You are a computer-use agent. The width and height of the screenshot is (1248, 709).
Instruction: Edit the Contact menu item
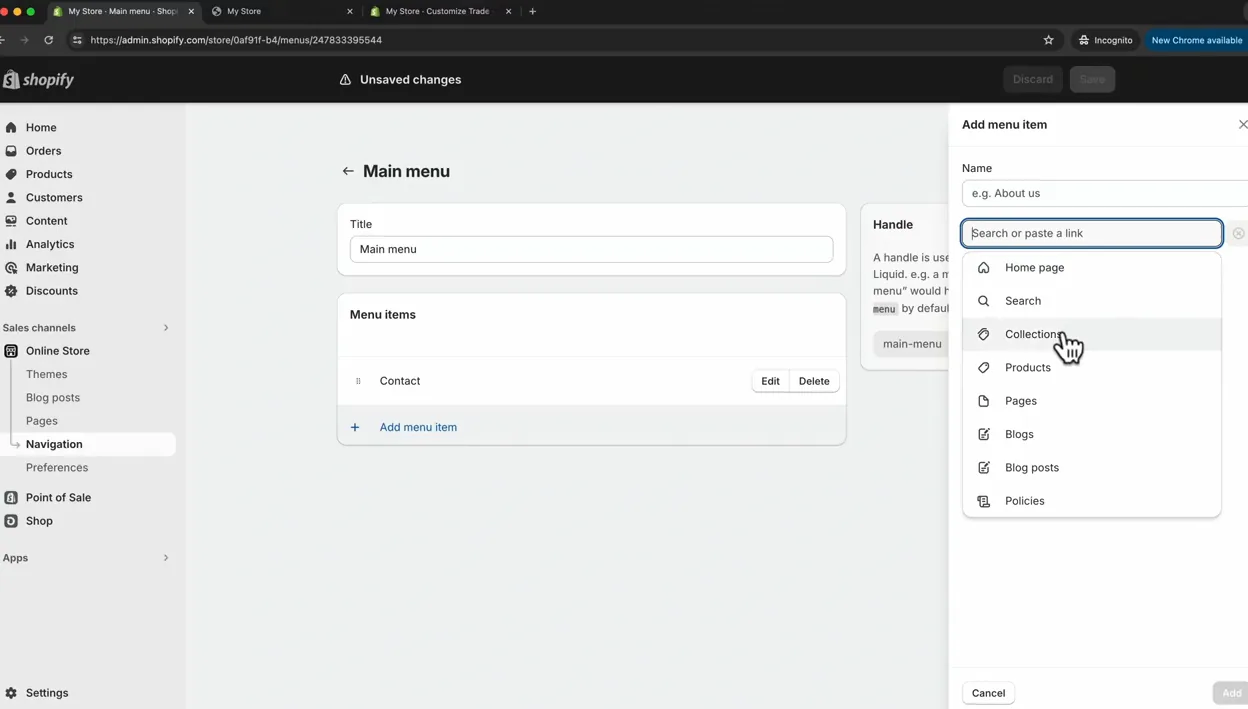pyautogui.click(x=770, y=381)
